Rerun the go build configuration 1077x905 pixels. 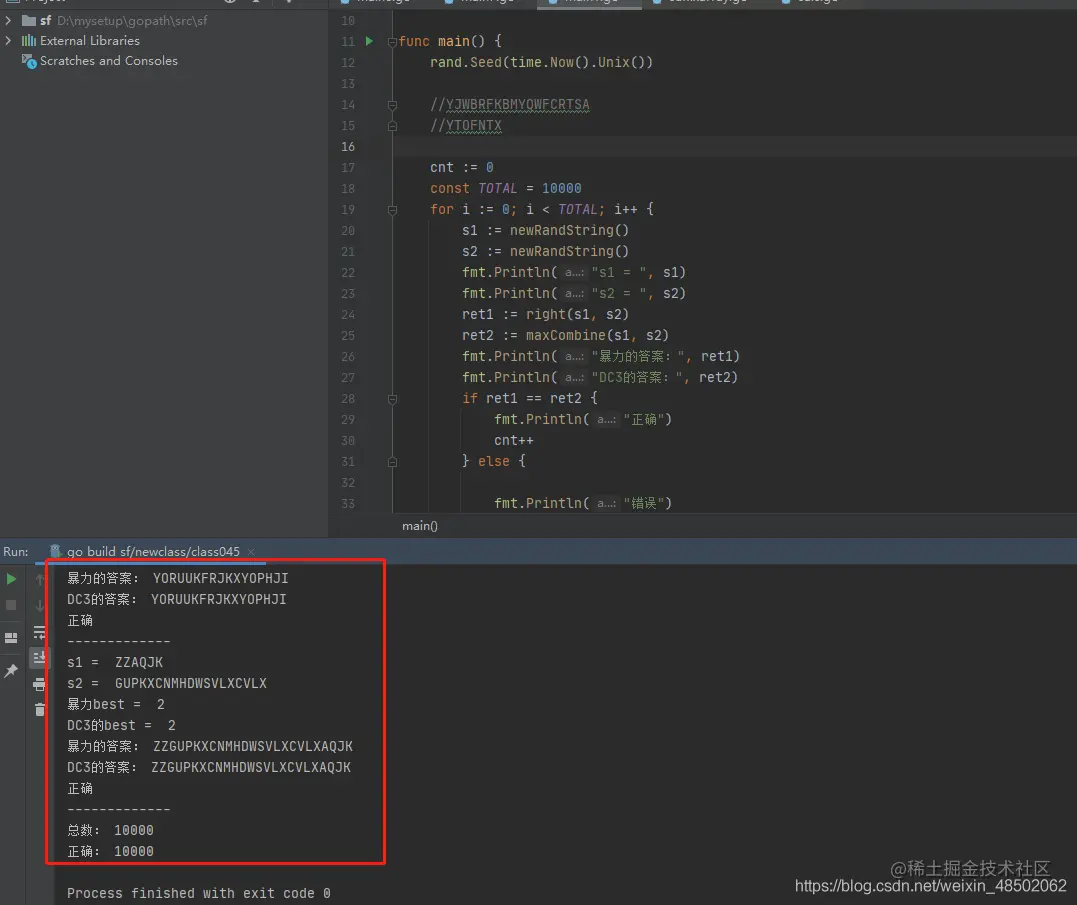(x=11, y=579)
